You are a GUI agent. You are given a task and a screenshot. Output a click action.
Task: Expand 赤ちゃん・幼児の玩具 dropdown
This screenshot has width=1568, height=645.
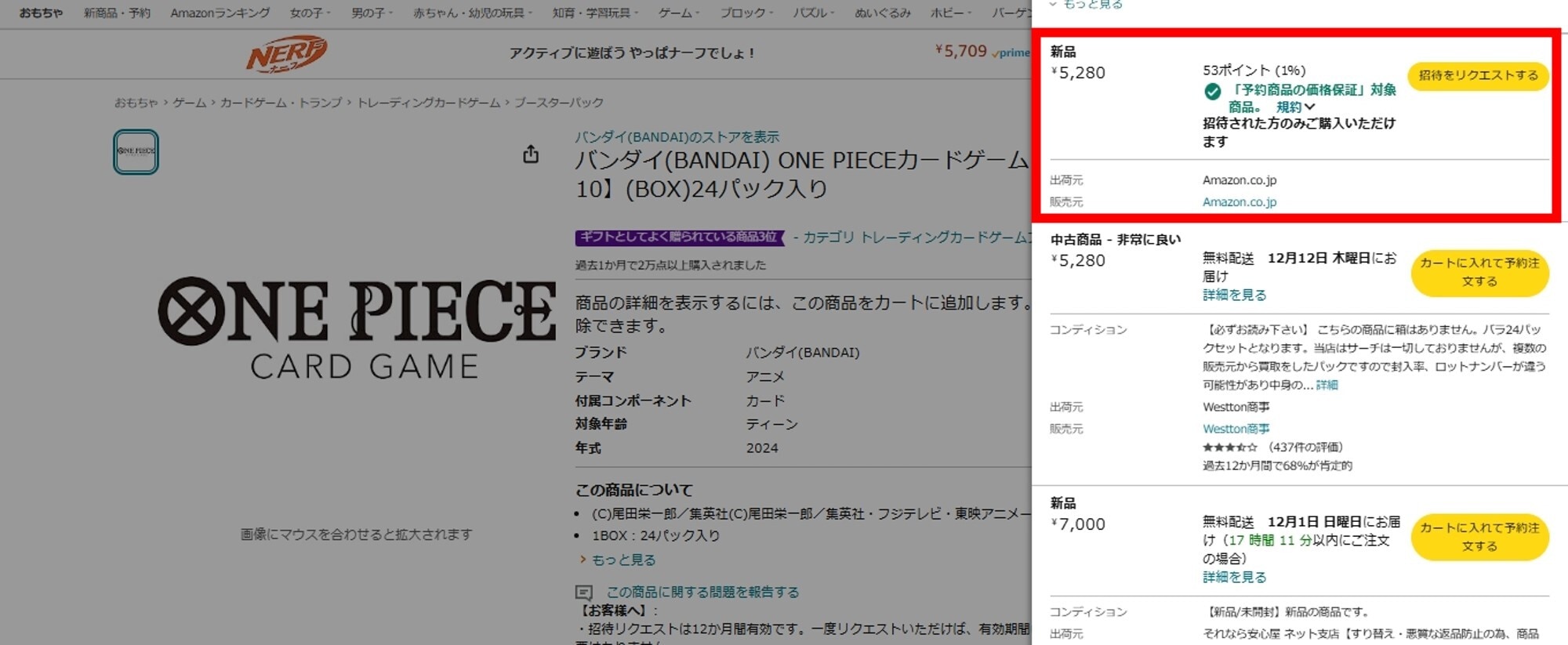[x=473, y=13]
